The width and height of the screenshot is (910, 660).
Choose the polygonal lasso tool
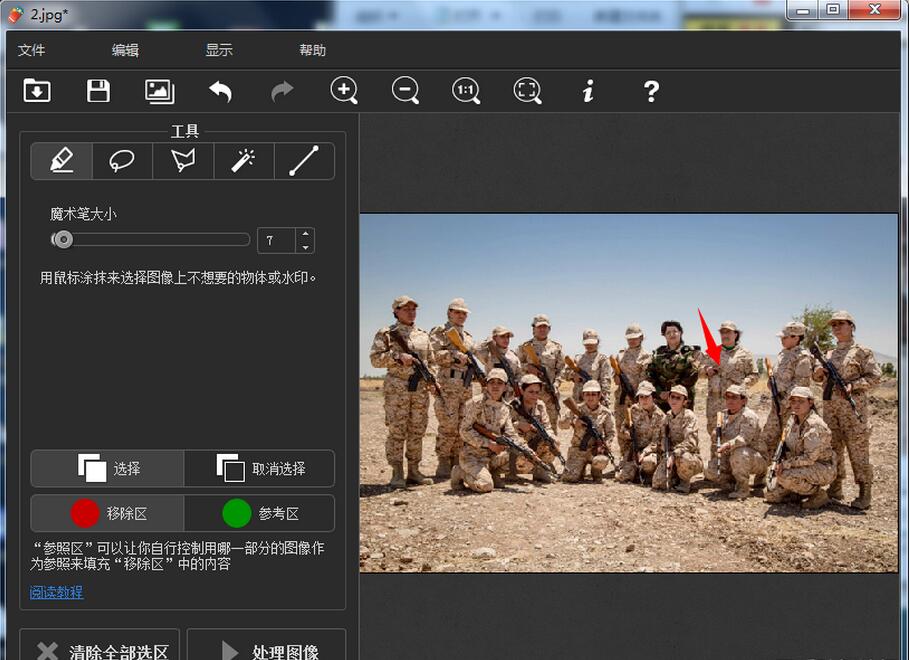pyautogui.click(x=183, y=161)
